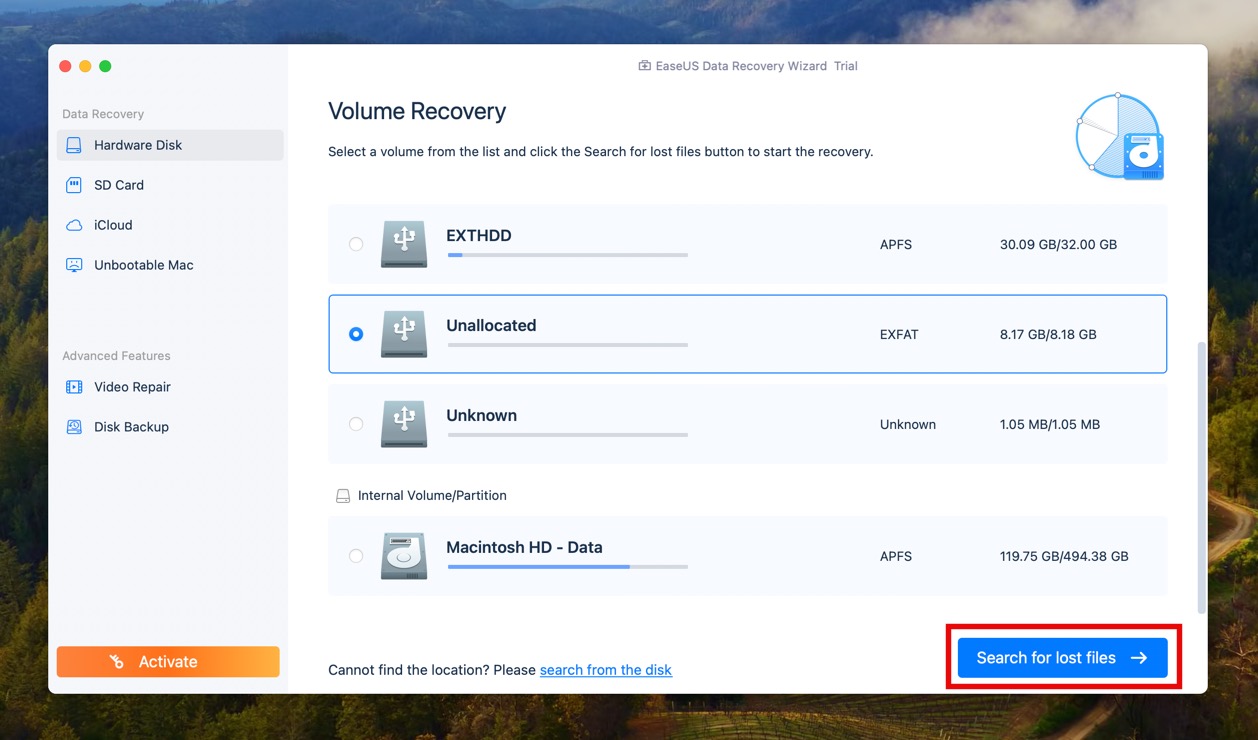This screenshot has width=1258, height=740.
Task: Click the Disk Backup icon
Action: tap(74, 427)
